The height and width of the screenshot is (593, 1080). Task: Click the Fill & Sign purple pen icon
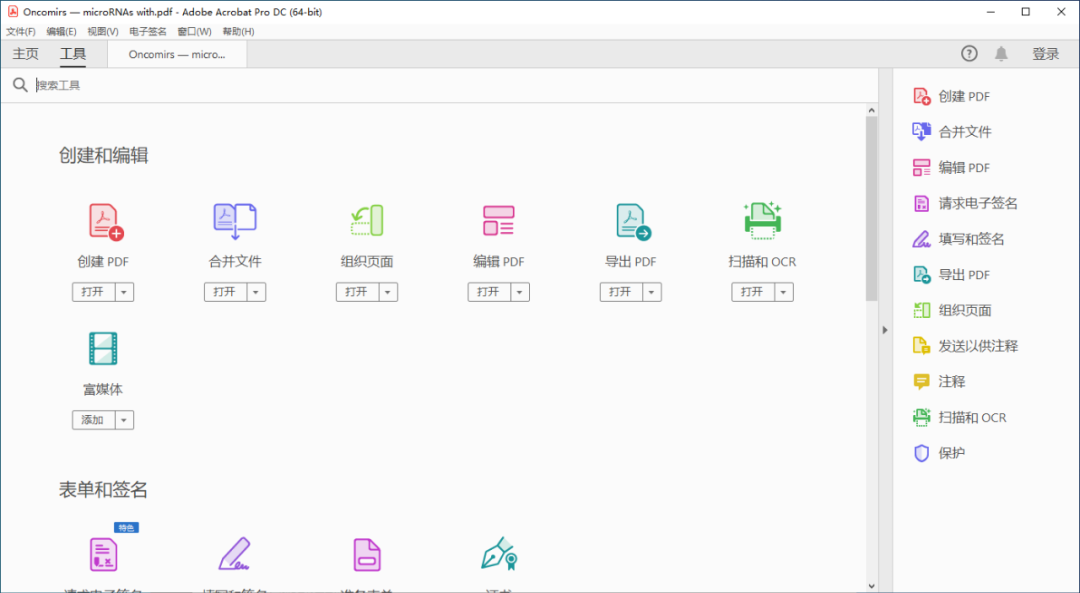(234, 554)
